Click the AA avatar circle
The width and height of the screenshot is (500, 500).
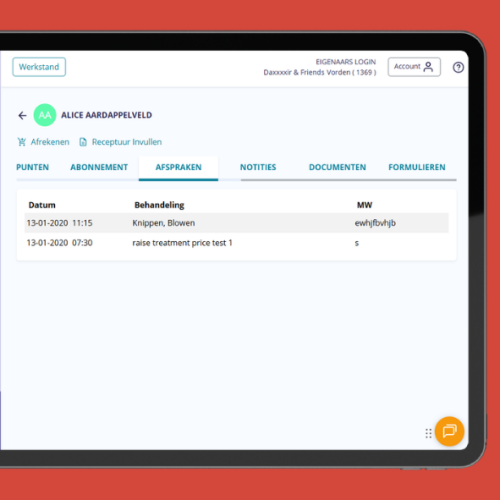[45, 115]
